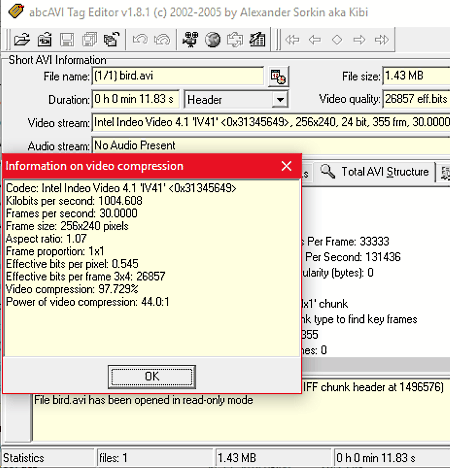Go to the first file arrow
The width and height of the screenshot is (450, 468).
click(x=292, y=40)
